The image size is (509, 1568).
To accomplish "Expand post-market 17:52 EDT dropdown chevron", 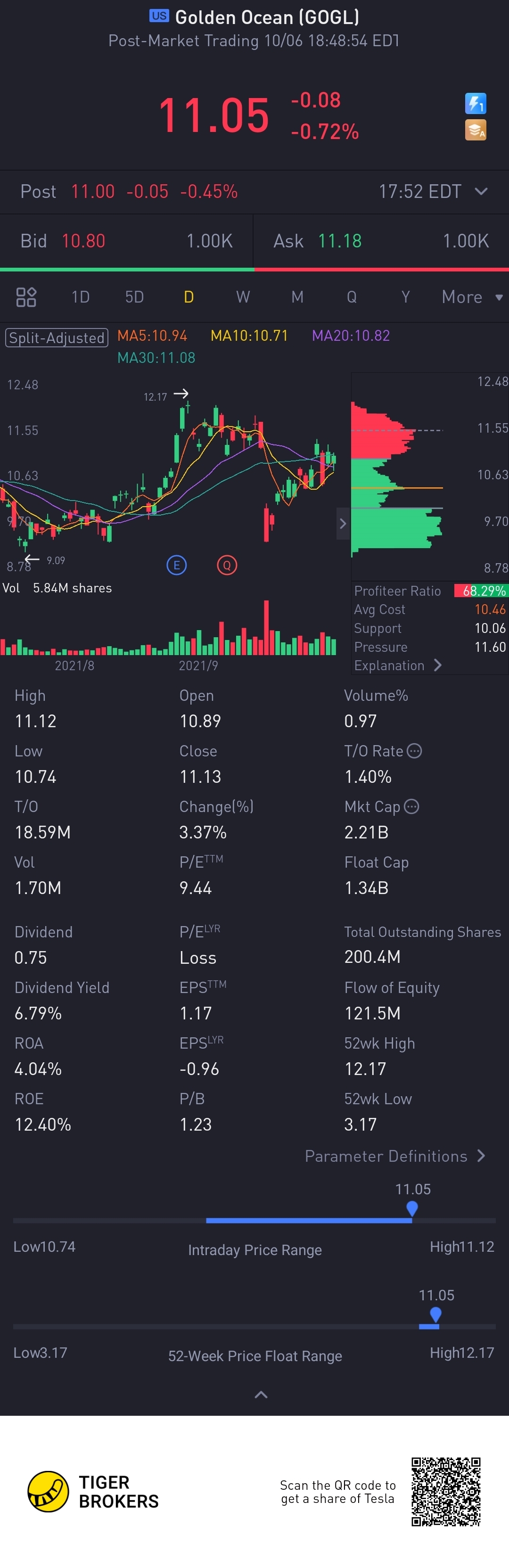I will pyautogui.click(x=481, y=191).
